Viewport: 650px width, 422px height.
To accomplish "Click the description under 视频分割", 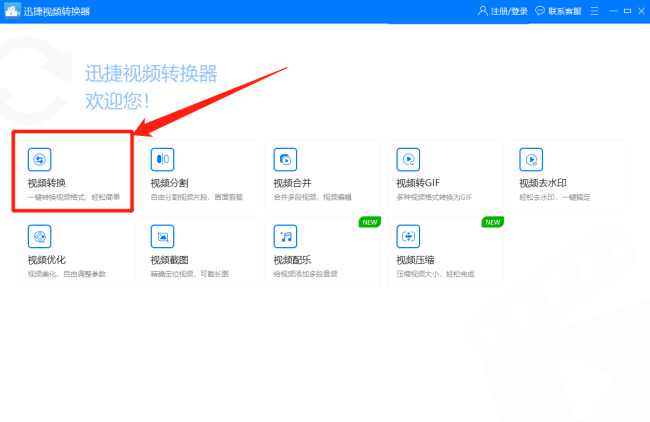I will [x=196, y=197].
